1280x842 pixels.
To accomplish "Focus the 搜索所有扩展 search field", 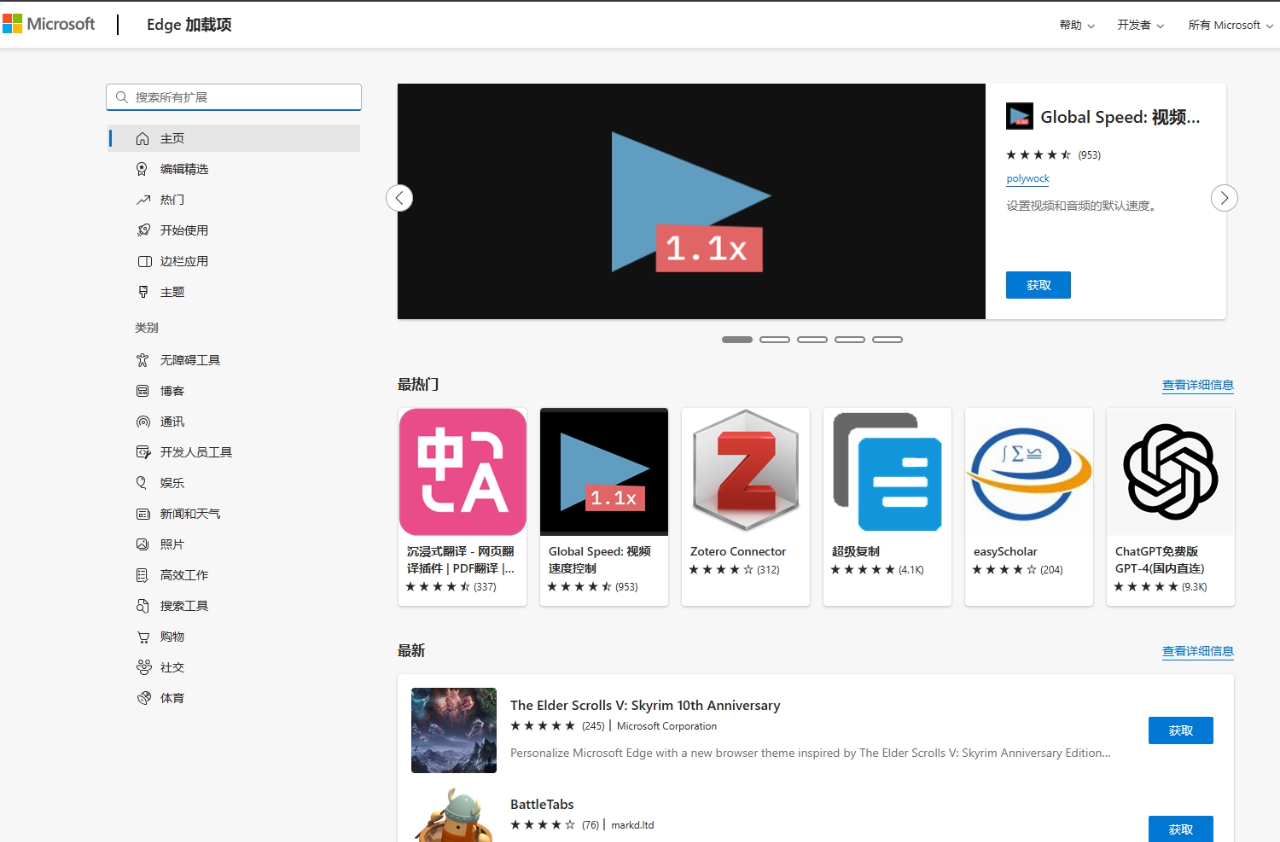I will [234, 97].
